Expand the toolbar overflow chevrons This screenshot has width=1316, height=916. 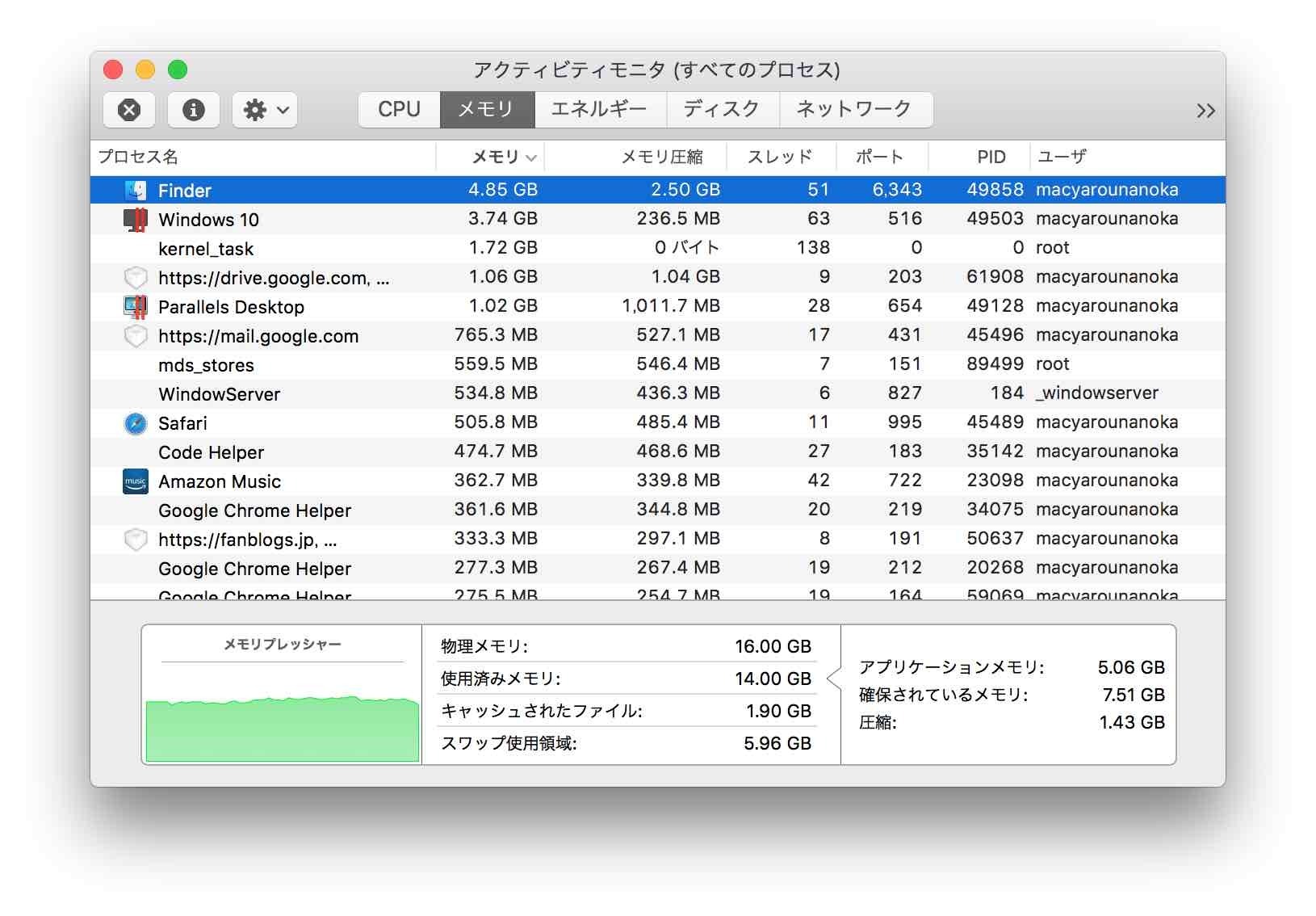tap(1205, 111)
